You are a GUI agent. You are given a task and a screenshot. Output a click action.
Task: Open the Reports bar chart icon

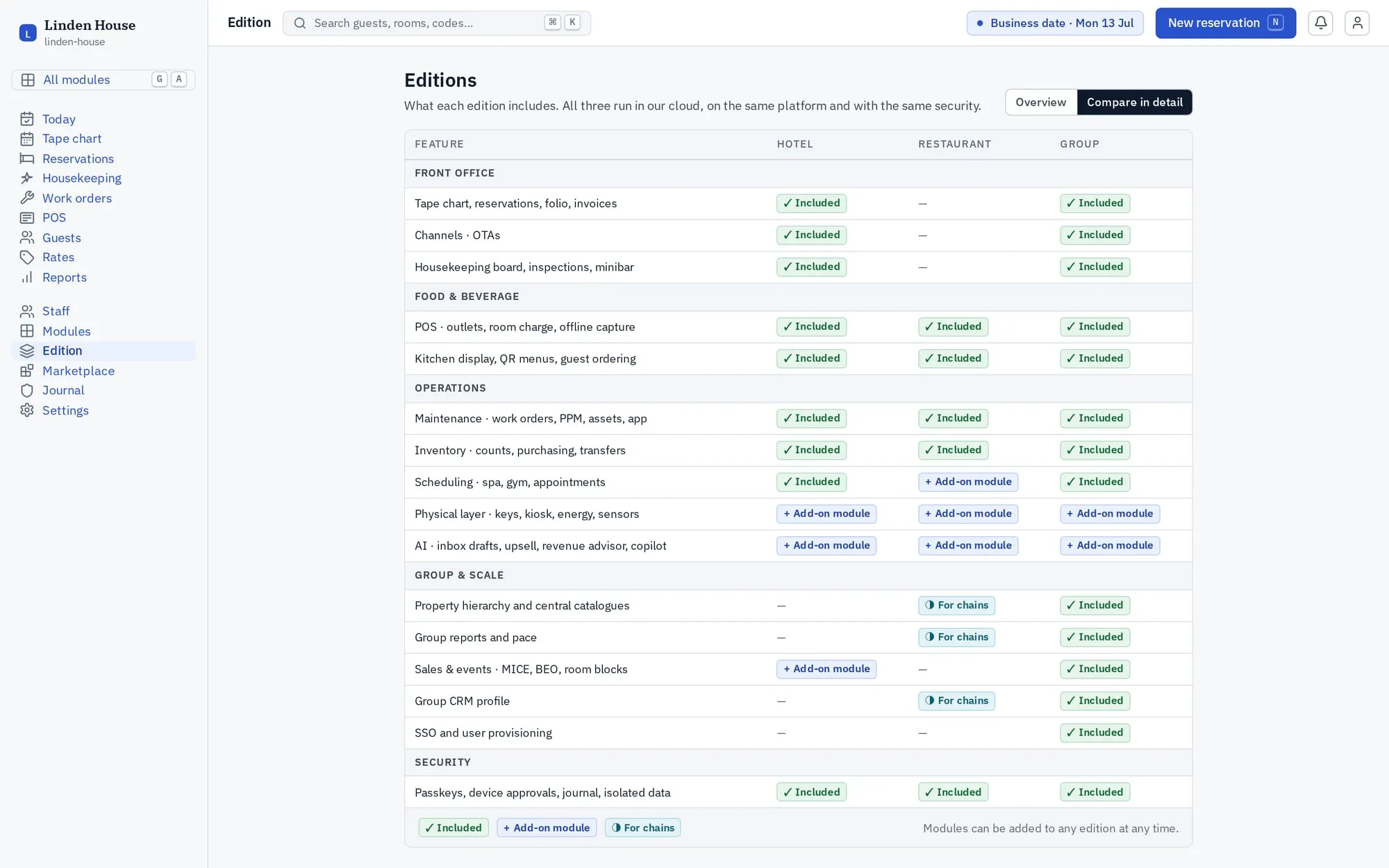pyautogui.click(x=27, y=277)
